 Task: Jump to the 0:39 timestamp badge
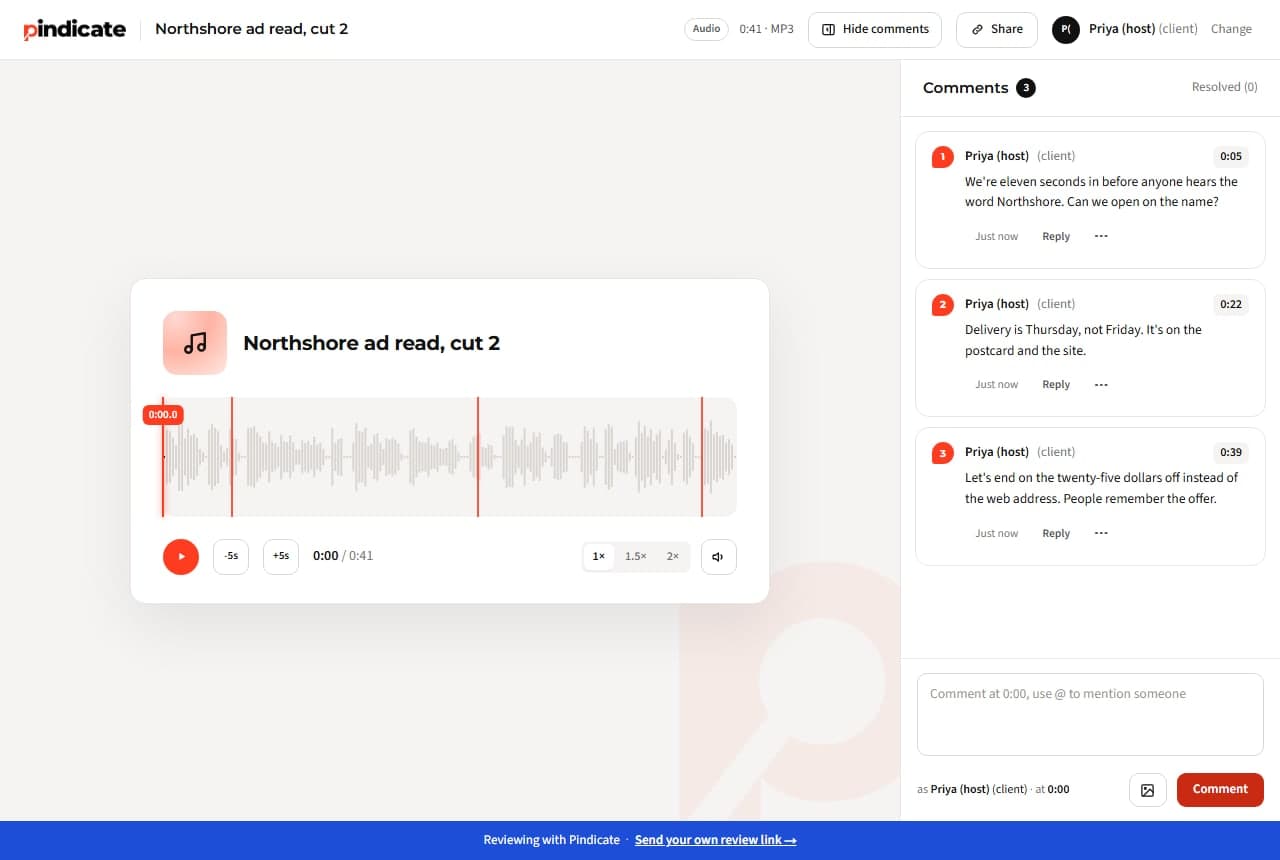click(x=1231, y=452)
